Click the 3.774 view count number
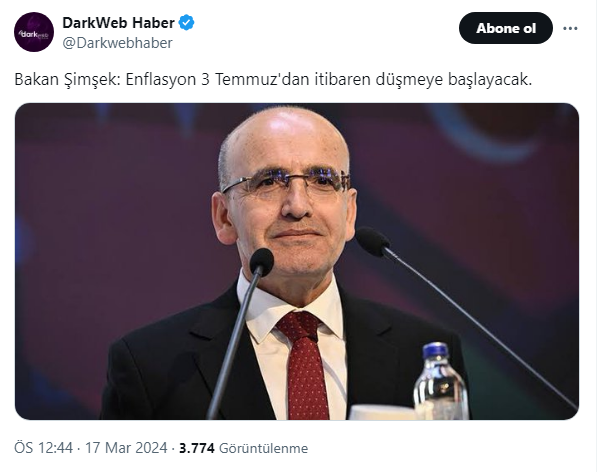This screenshot has height=472, width=598. pos(197,448)
